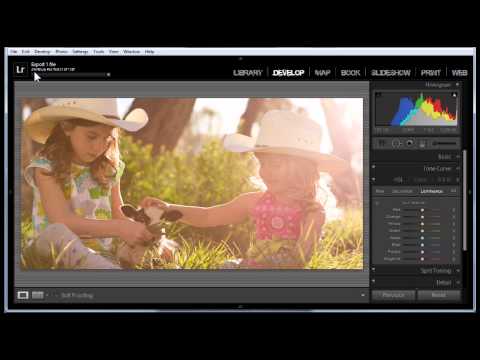Screen dimensions: 480x360
Task: Open the Tools menu
Action: pos(99,52)
